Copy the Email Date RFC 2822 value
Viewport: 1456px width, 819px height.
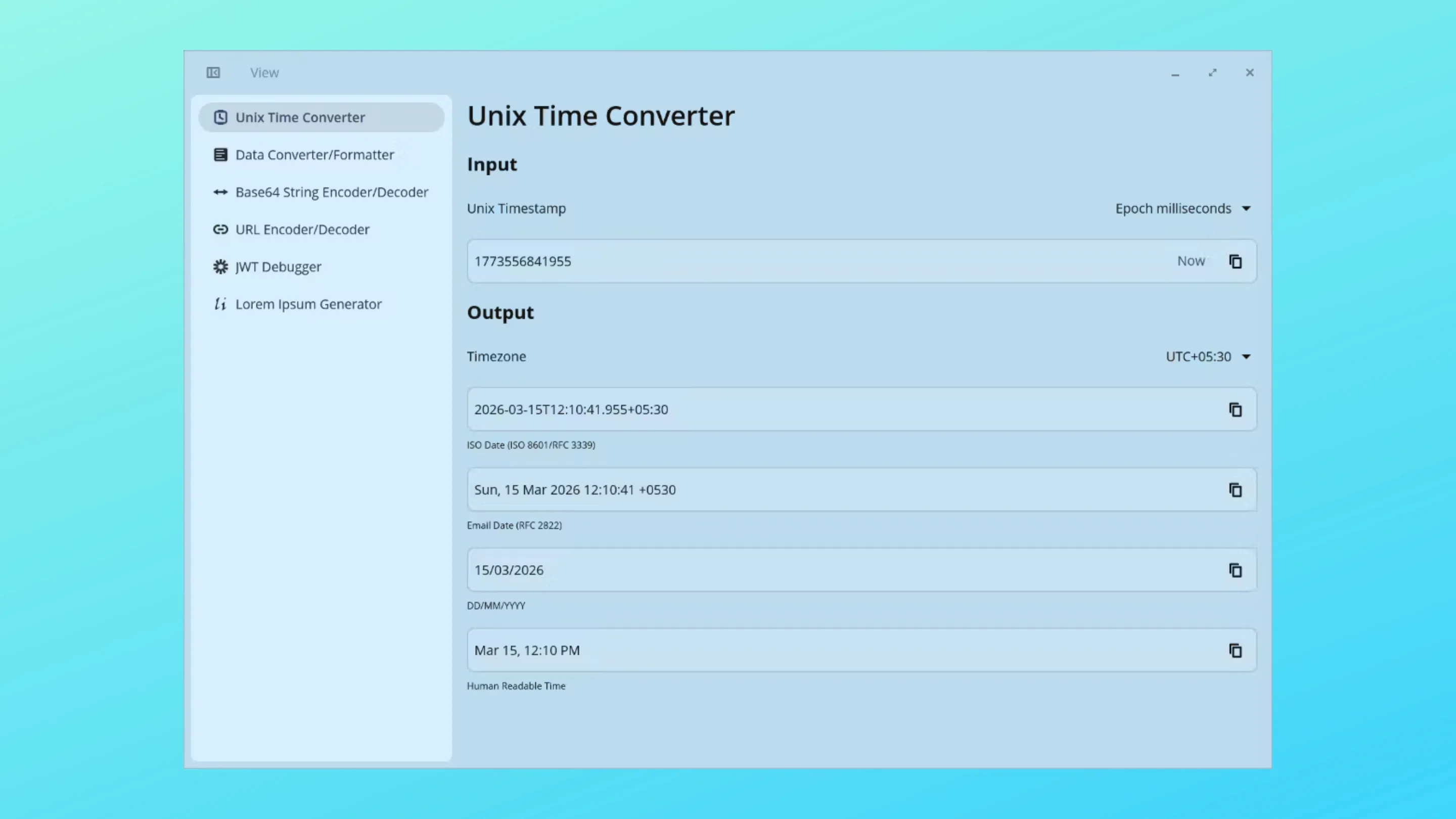[x=1235, y=490]
